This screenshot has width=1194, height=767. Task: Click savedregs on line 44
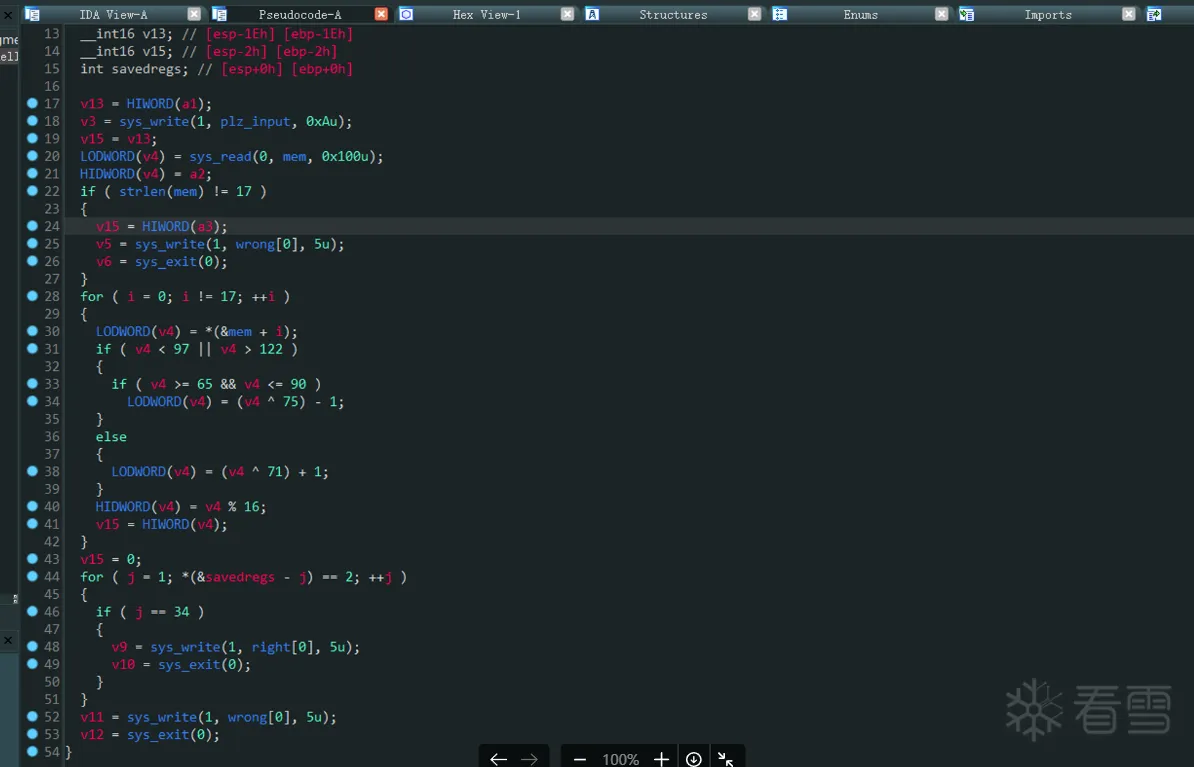click(240, 577)
